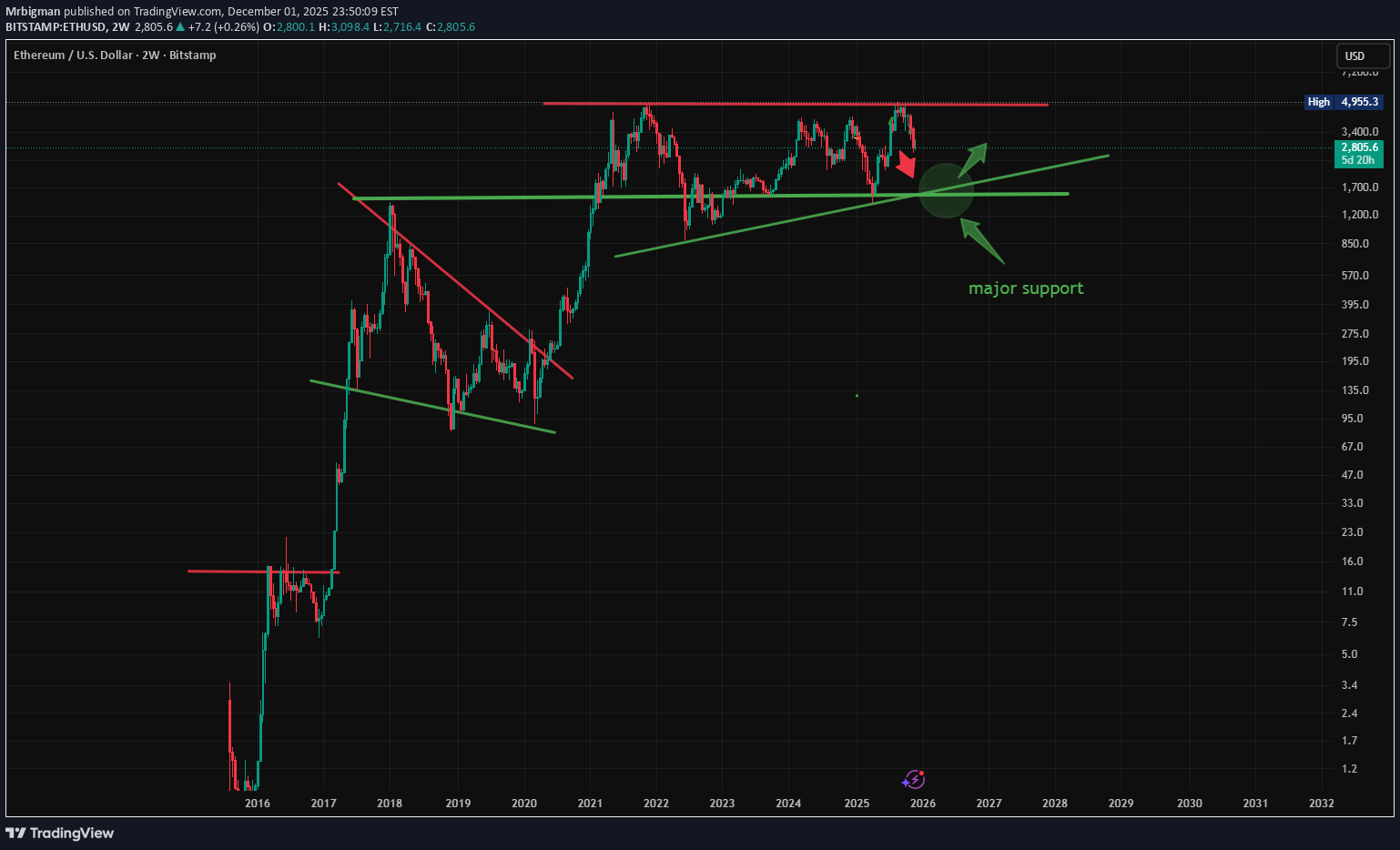Viewport: 1400px width, 850px height.
Task: Click the 2021 label on the time axis
Action: 590,803
